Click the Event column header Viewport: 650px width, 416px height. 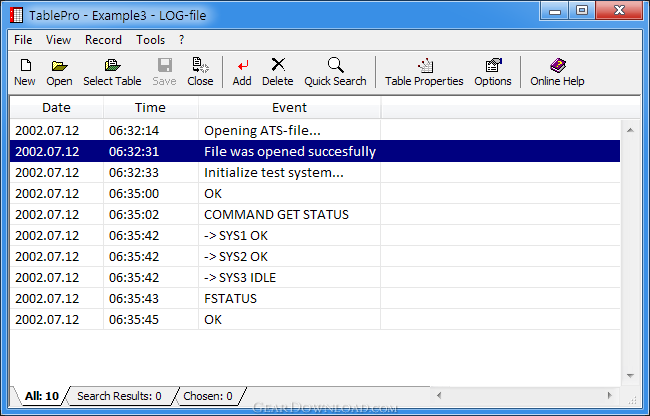[289, 107]
